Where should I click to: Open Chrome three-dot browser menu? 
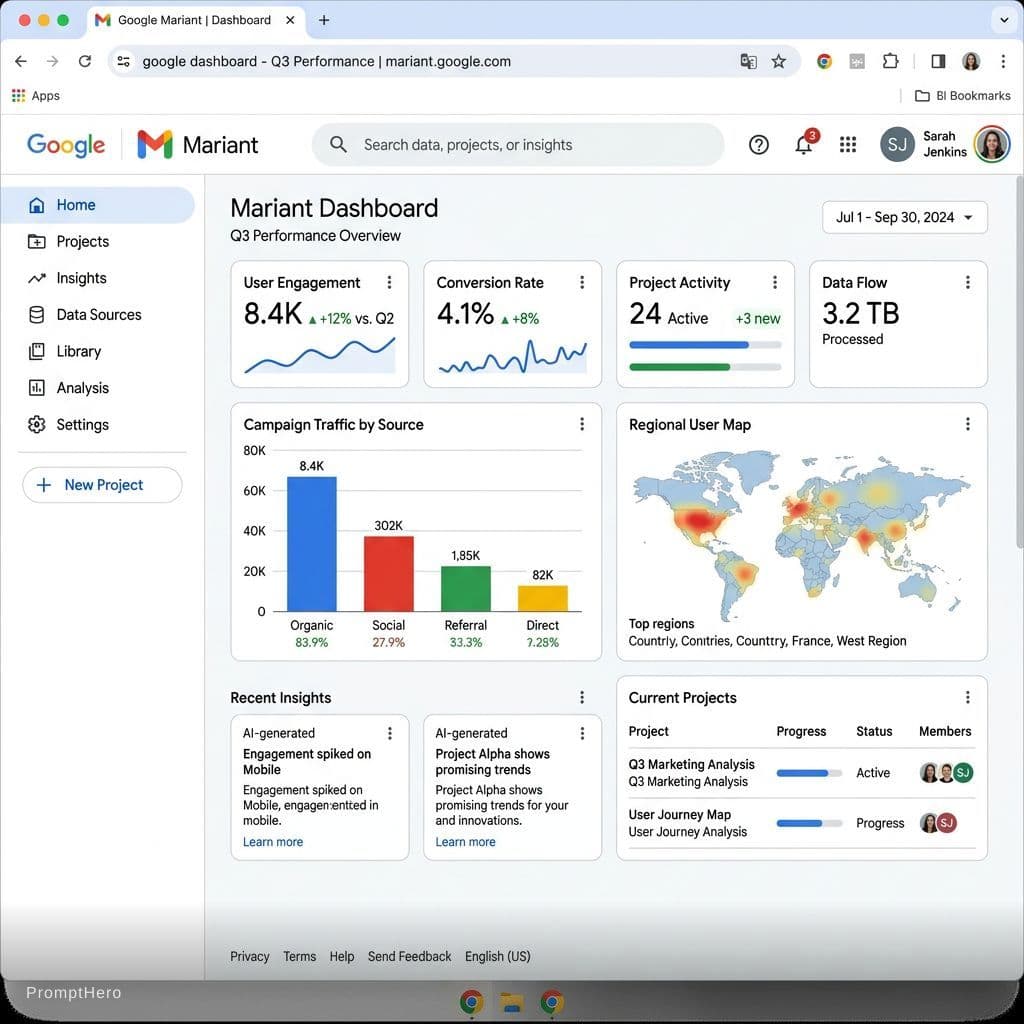tap(1003, 61)
